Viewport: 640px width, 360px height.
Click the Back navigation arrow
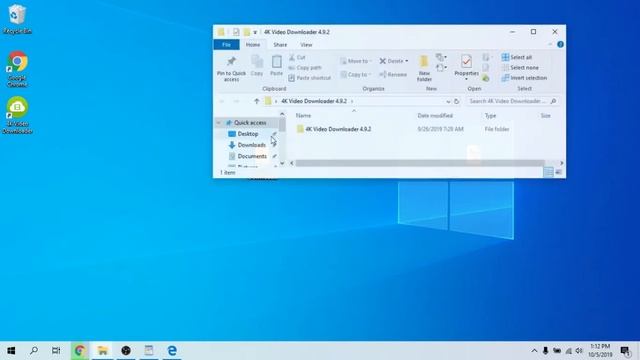click(x=222, y=101)
